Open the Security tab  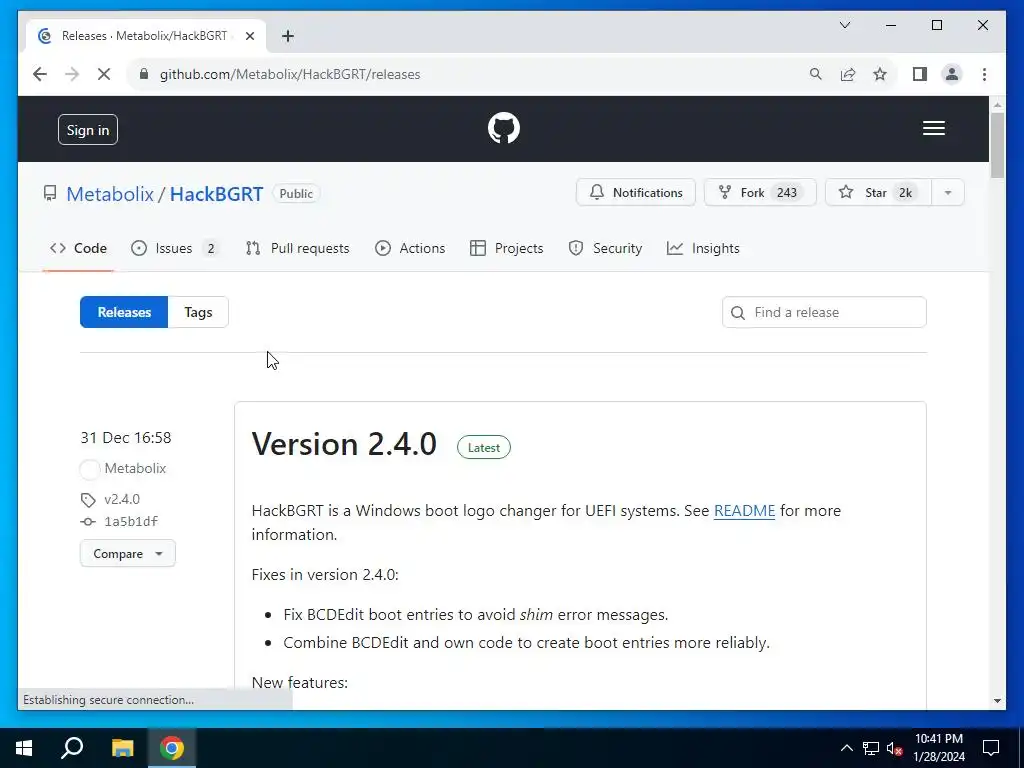coord(605,248)
